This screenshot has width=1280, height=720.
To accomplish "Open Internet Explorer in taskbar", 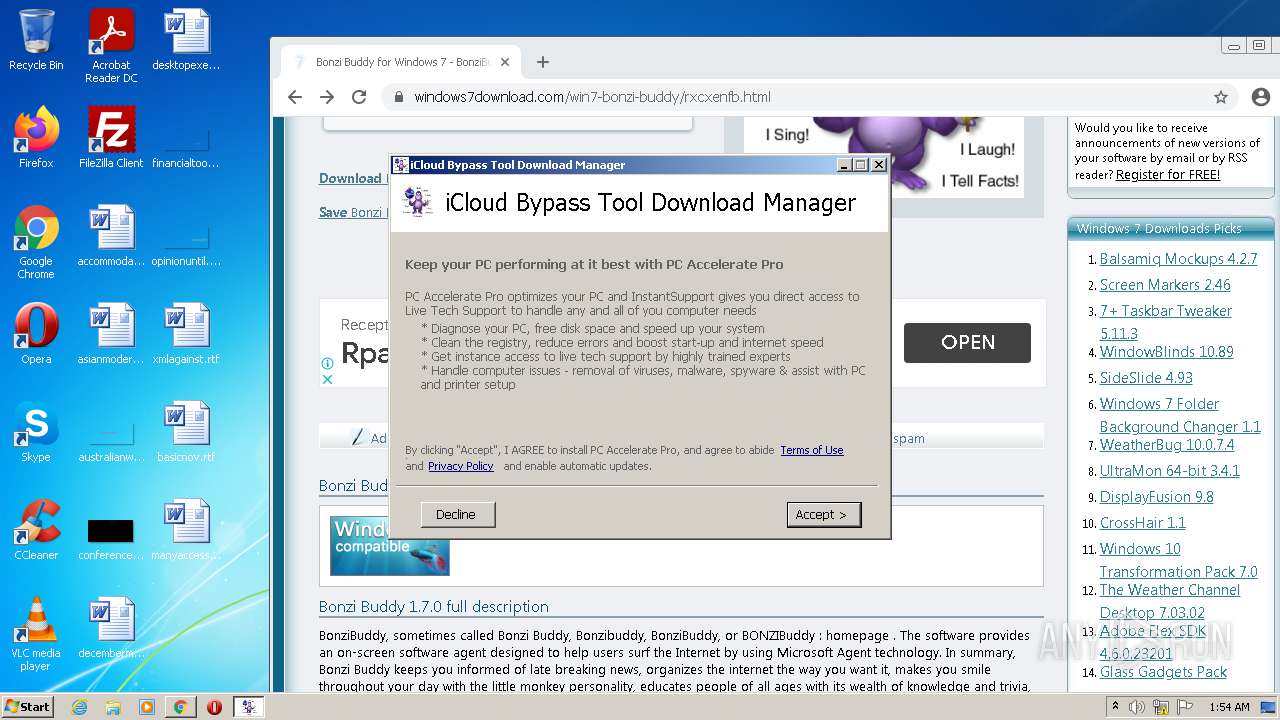I will [x=79, y=707].
